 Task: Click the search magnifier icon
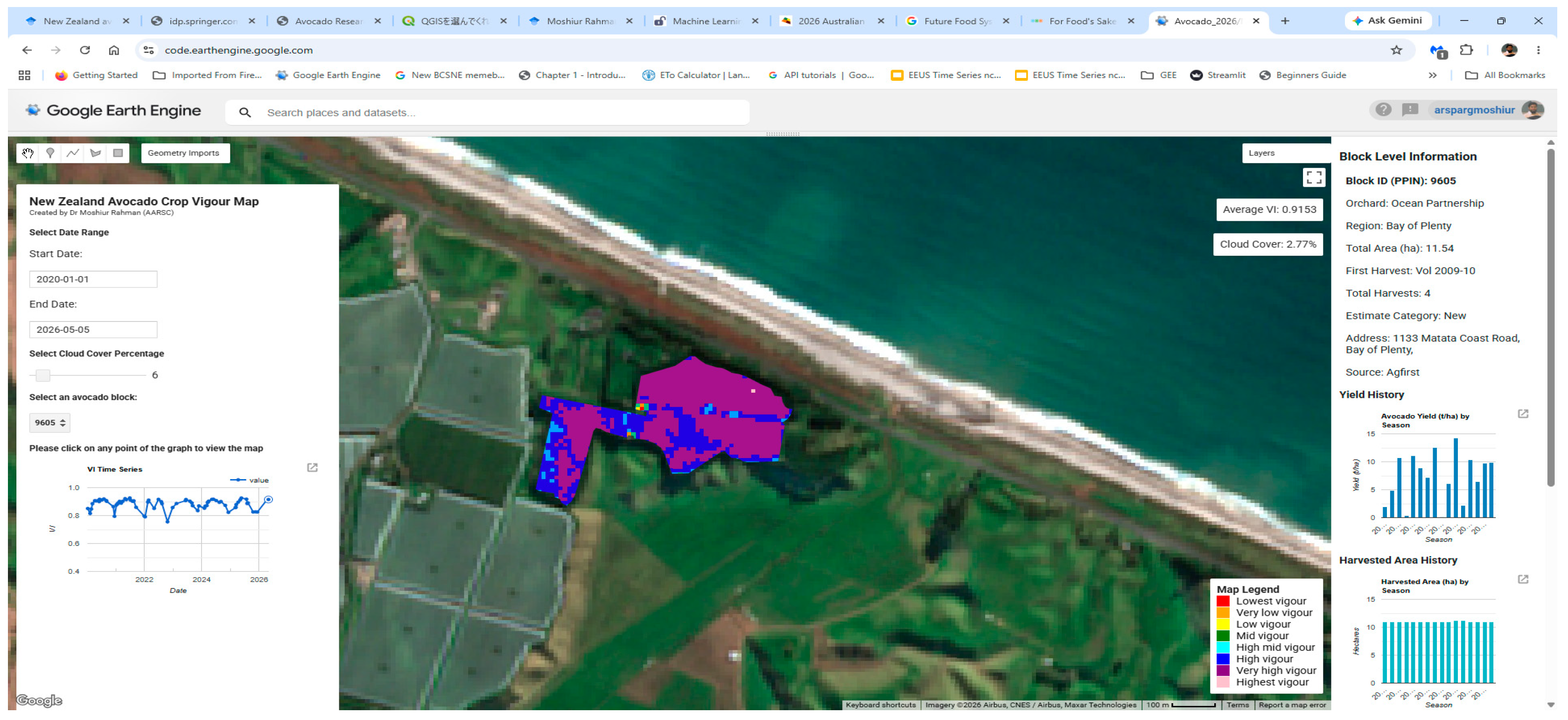(245, 113)
